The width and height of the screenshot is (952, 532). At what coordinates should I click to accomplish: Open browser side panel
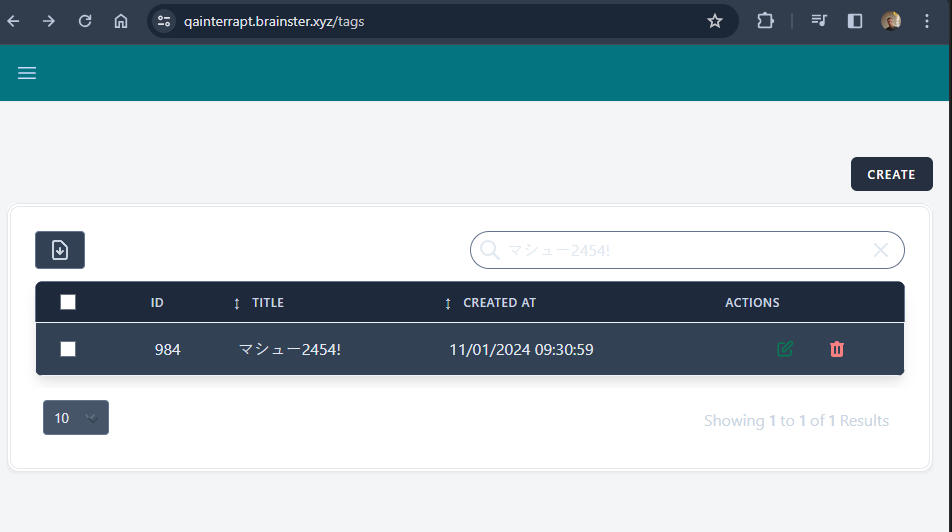click(855, 21)
